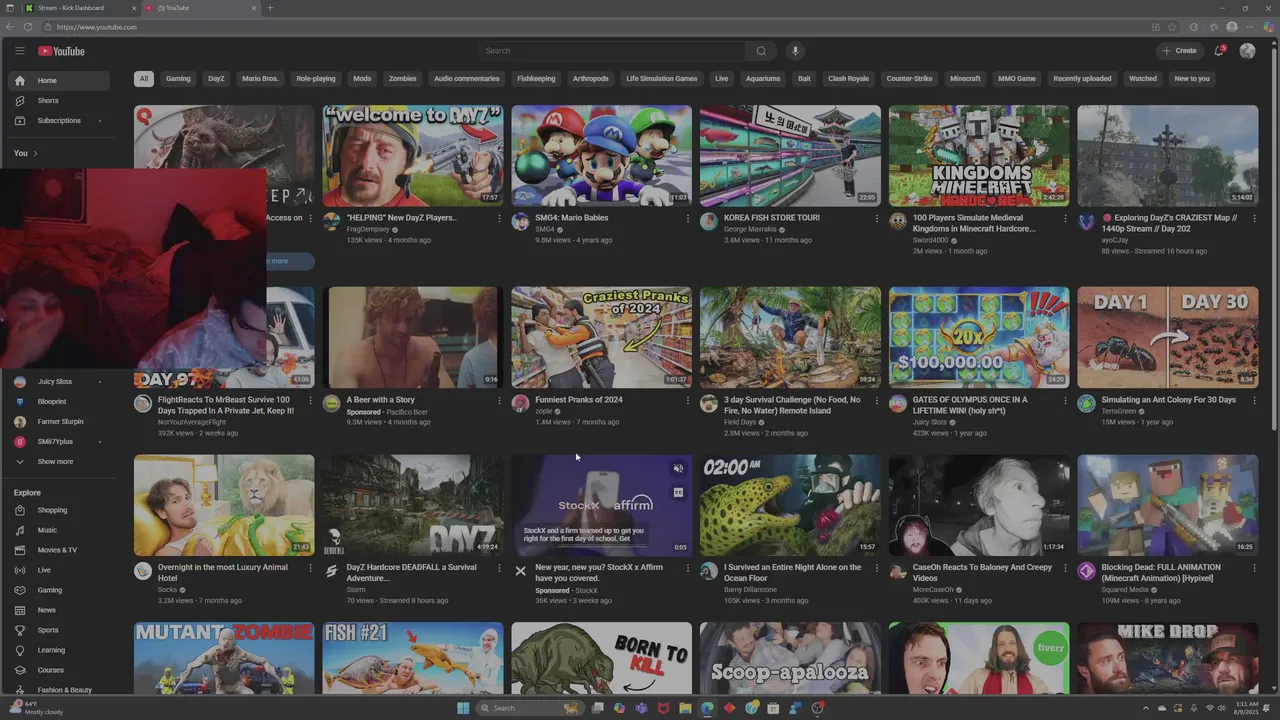Image resolution: width=1280 pixels, height=720 pixels.
Task: Expand the You section chevron
Action: coord(35,153)
